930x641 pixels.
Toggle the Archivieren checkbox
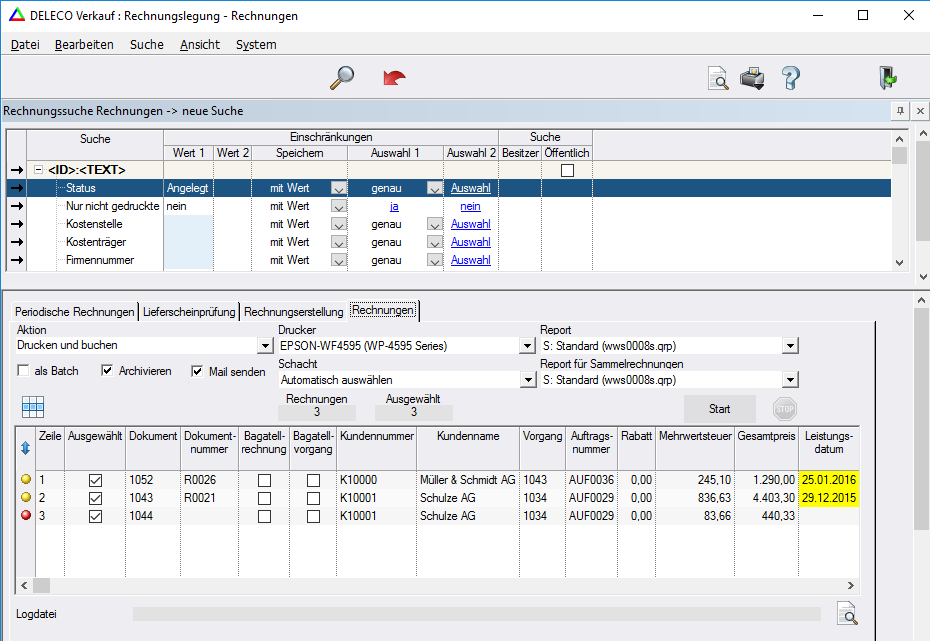click(x=108, y=371)
